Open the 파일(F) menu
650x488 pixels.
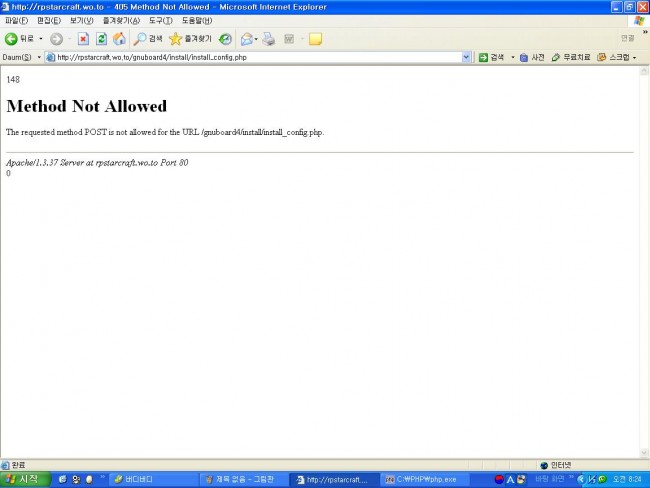point(17,20)
